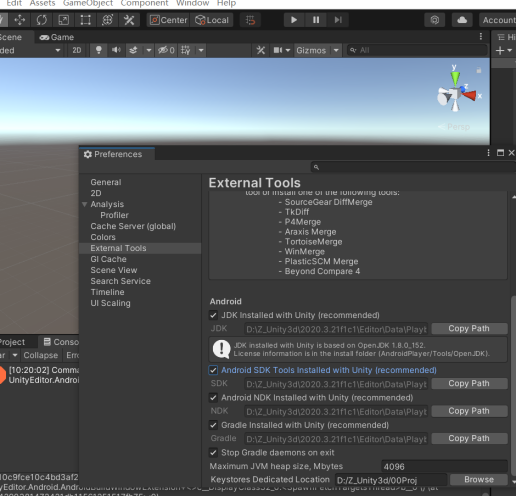This screenshot has height=496, width=517.
Task: Select the combined Transform tool
Action: [x=107, y=20]
